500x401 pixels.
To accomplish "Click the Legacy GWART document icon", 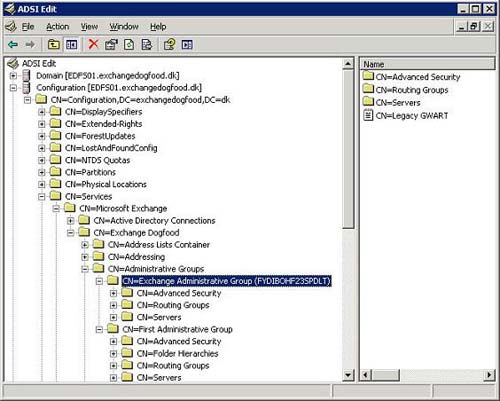I will [x=368, y=115].
